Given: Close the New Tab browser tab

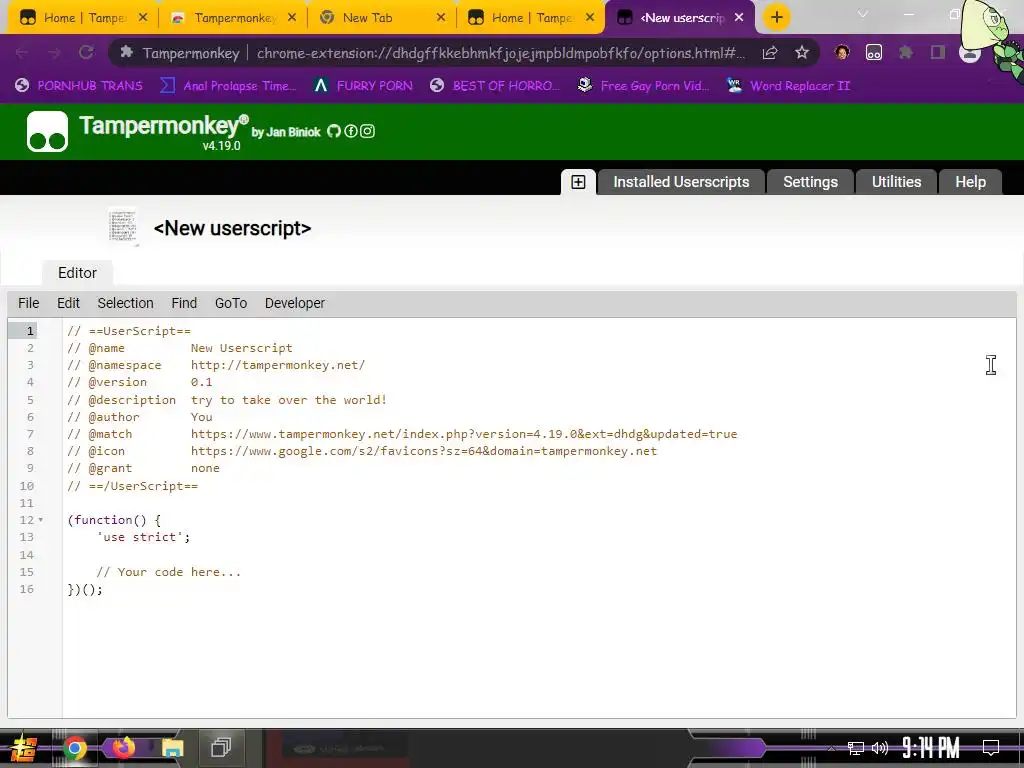Looking at the screenshot, I should (441, 18).
